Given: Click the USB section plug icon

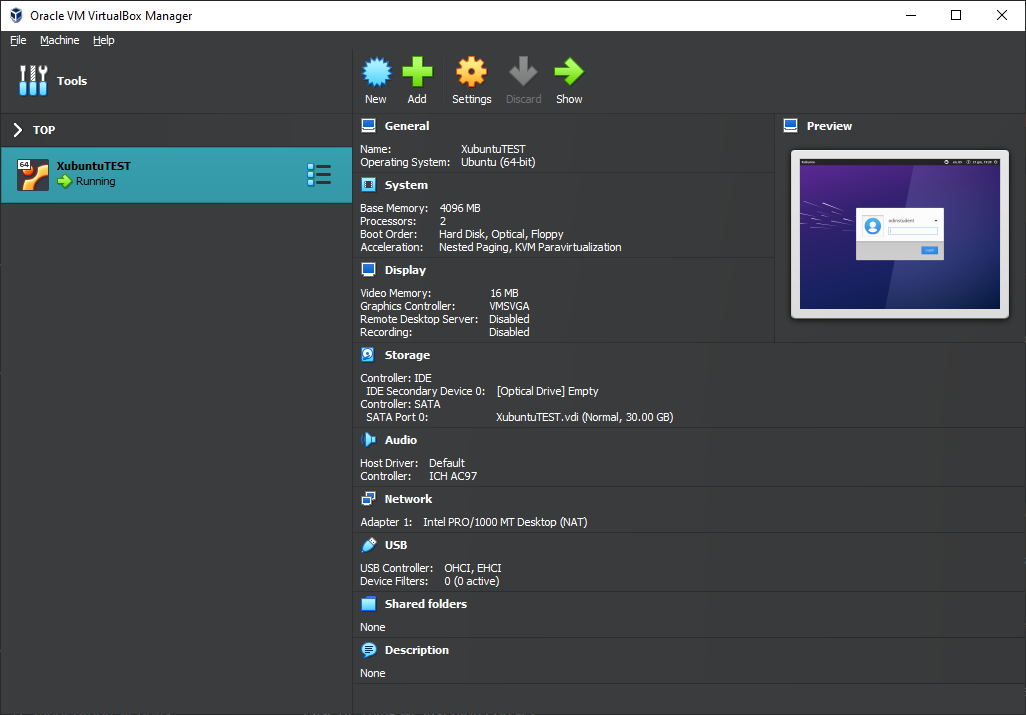Looking at the screenshot, I should [368, 545].
